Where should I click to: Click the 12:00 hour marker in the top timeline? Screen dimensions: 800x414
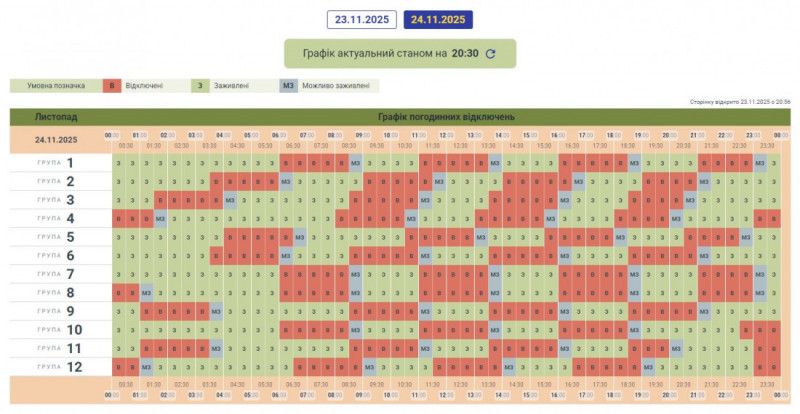click(446, 134)
